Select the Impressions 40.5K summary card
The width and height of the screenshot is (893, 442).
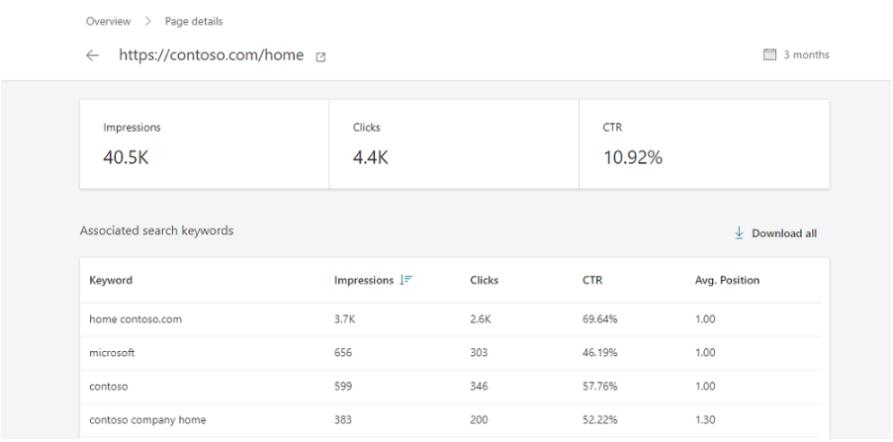[x=204, y=144]
